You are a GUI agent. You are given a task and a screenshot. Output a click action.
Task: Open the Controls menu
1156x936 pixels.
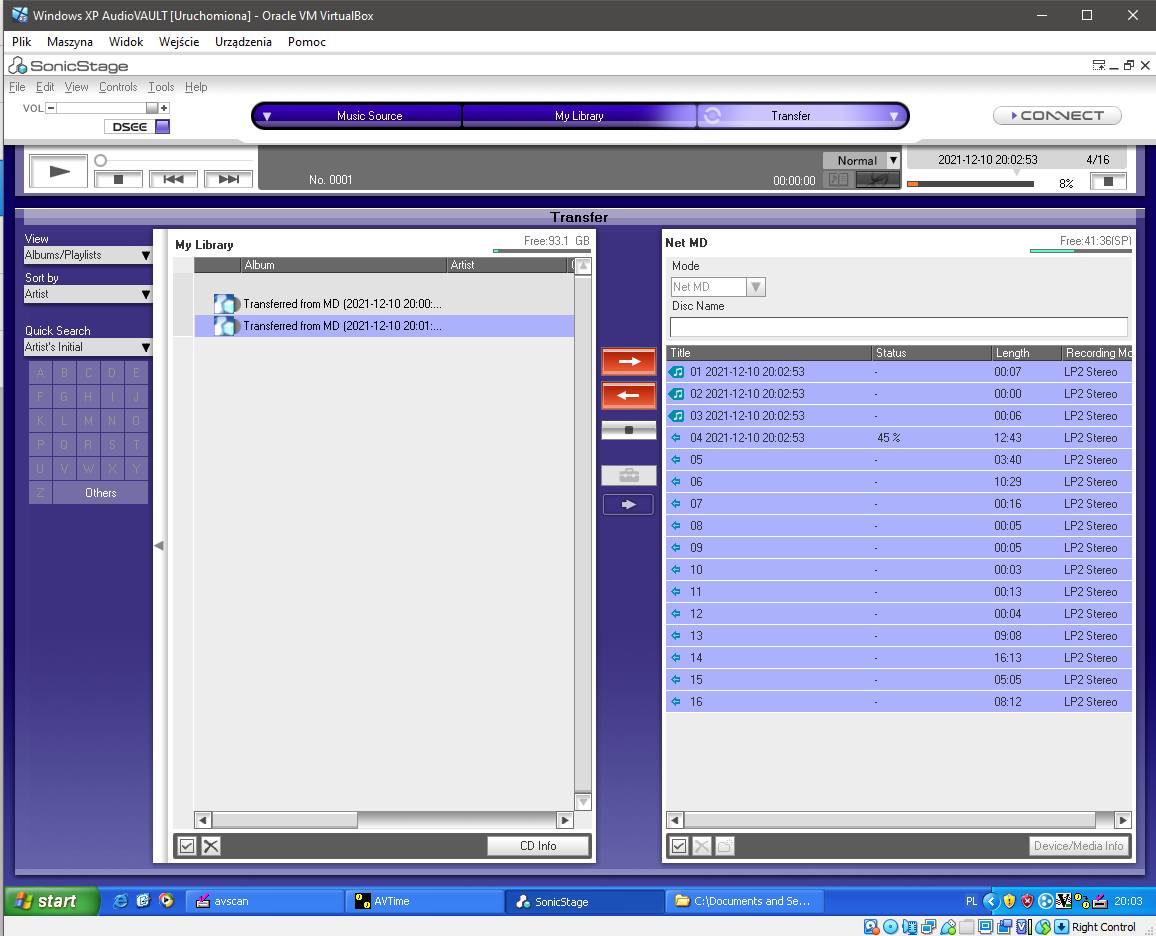(x=118, y=87)
